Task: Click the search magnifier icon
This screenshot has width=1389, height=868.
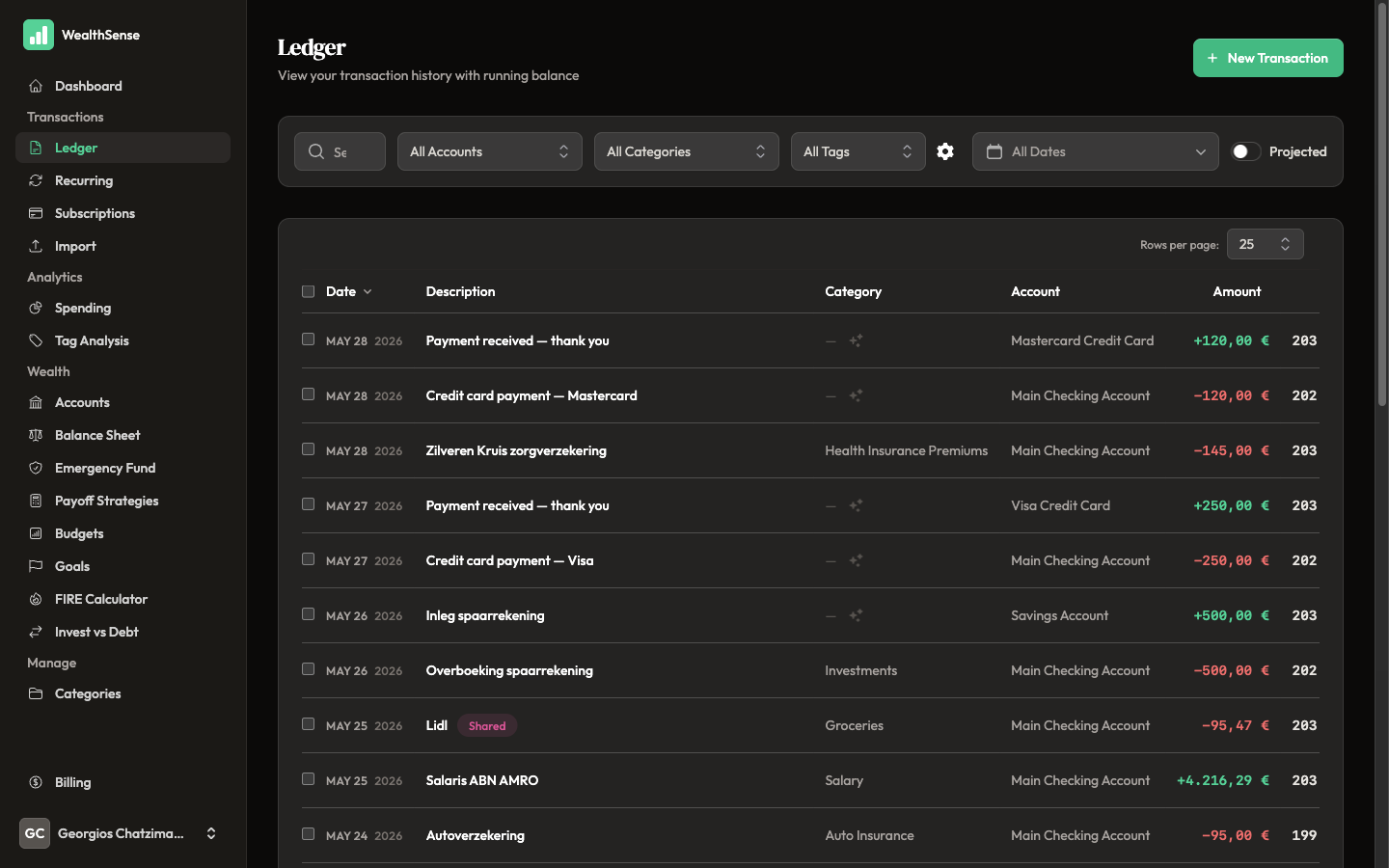Action: click(x=316, y=151)
